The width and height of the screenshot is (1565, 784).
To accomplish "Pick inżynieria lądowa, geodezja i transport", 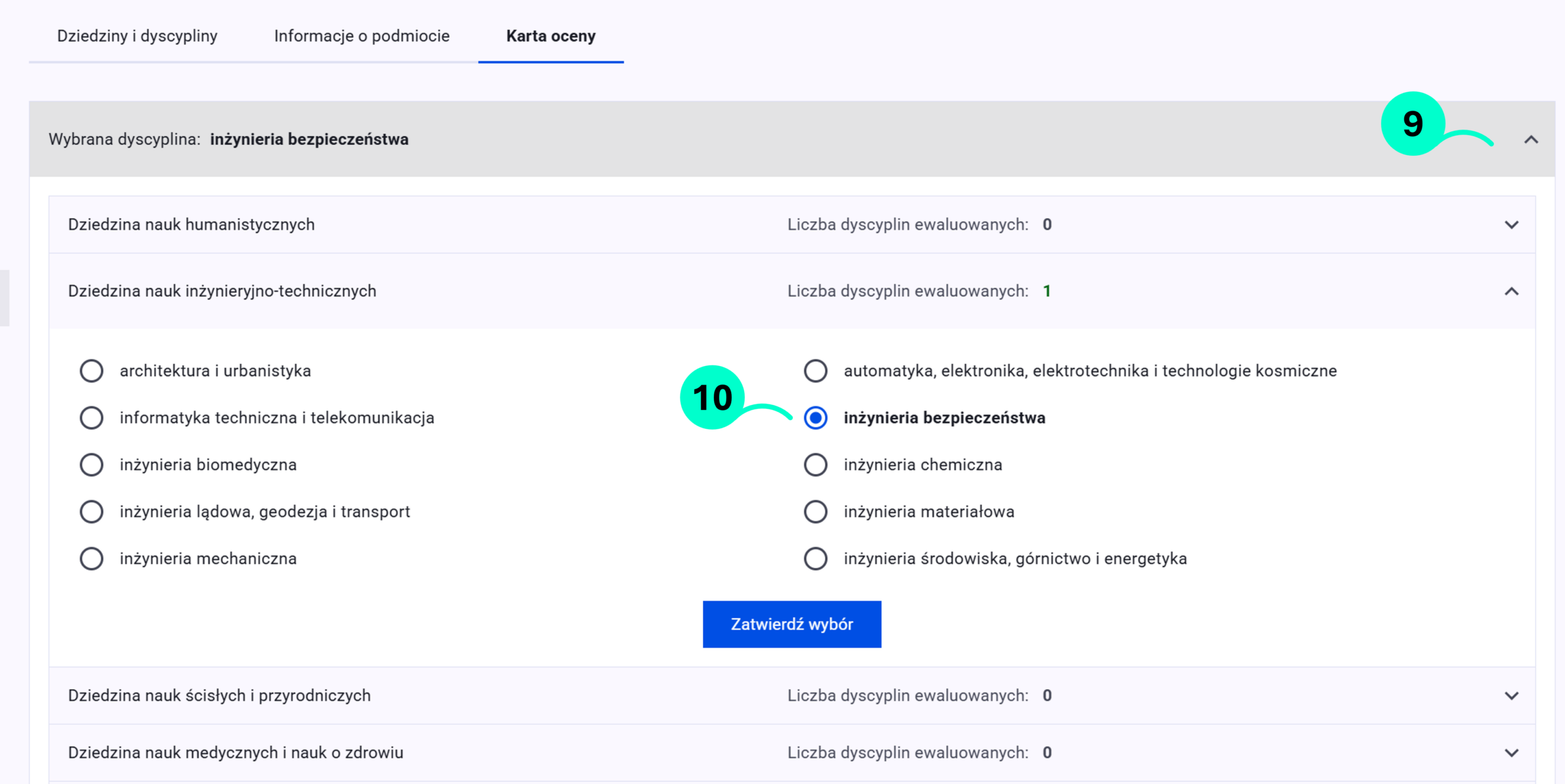I will click(92, 512).
